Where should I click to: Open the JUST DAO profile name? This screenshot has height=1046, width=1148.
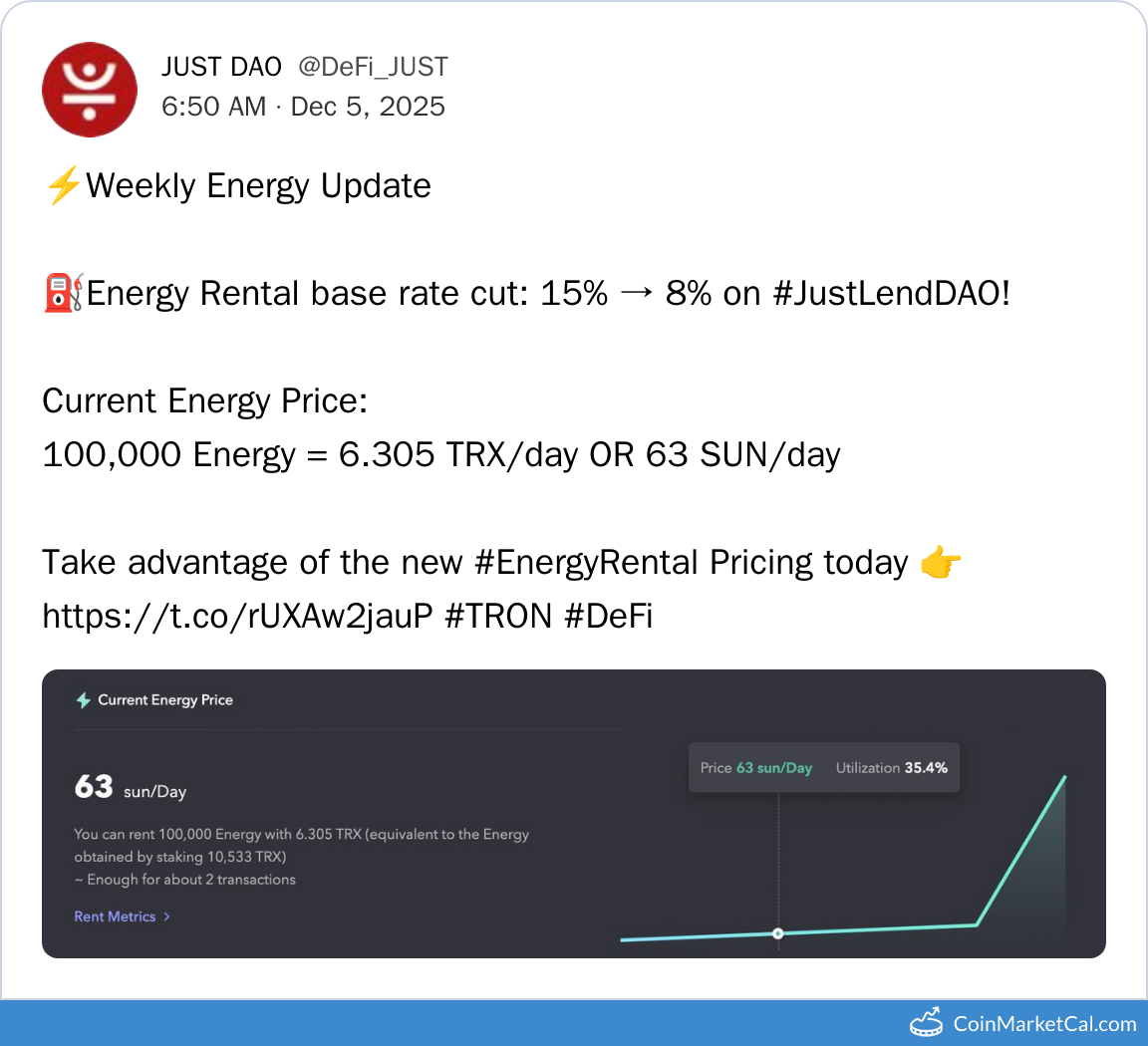(221, 67)
